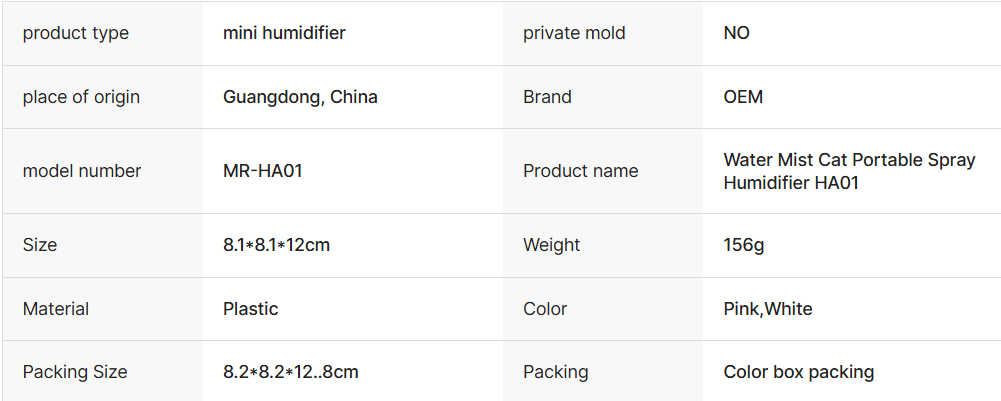Click the 'product type' label cell
Image resolution: width=1001 pixels, height=401 pixels.
tap(76, 33)
